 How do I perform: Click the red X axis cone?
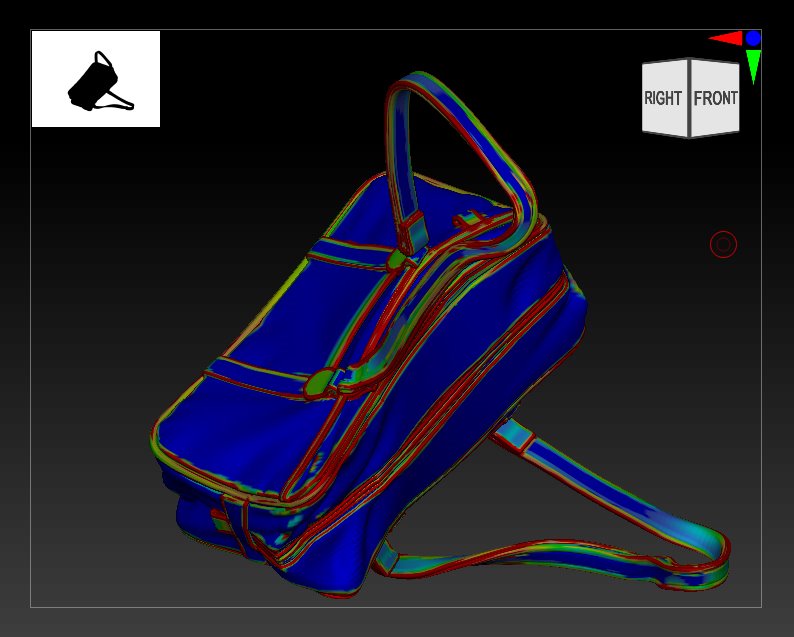coord(726,38)
